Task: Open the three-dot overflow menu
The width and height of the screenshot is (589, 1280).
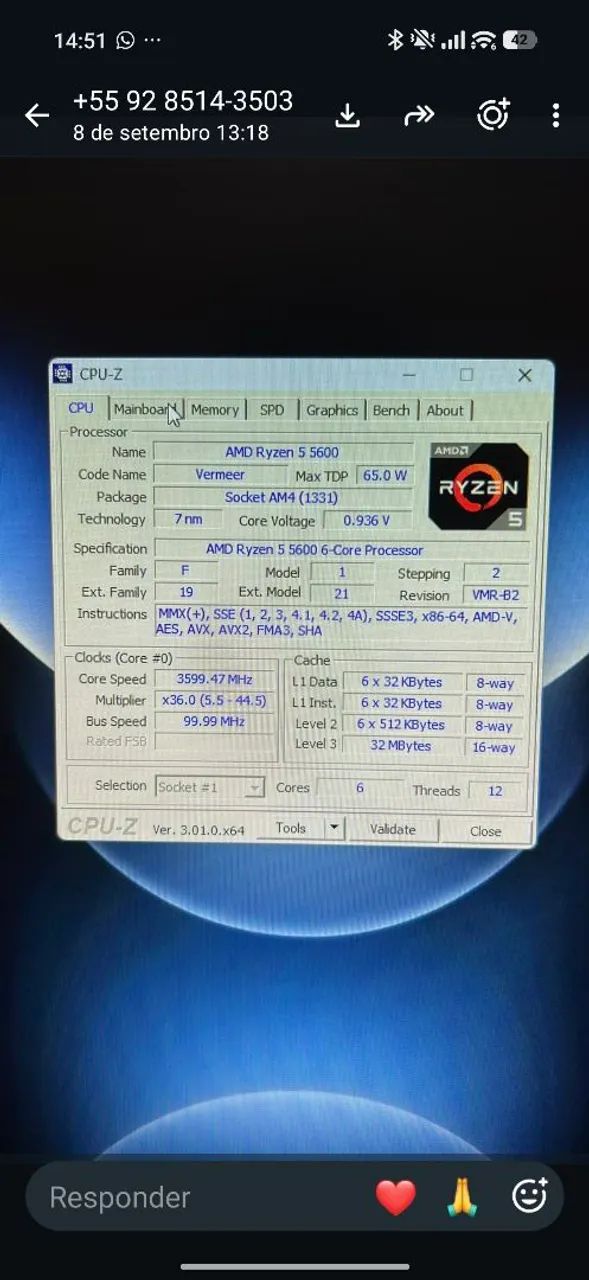Action: (556, 116)
